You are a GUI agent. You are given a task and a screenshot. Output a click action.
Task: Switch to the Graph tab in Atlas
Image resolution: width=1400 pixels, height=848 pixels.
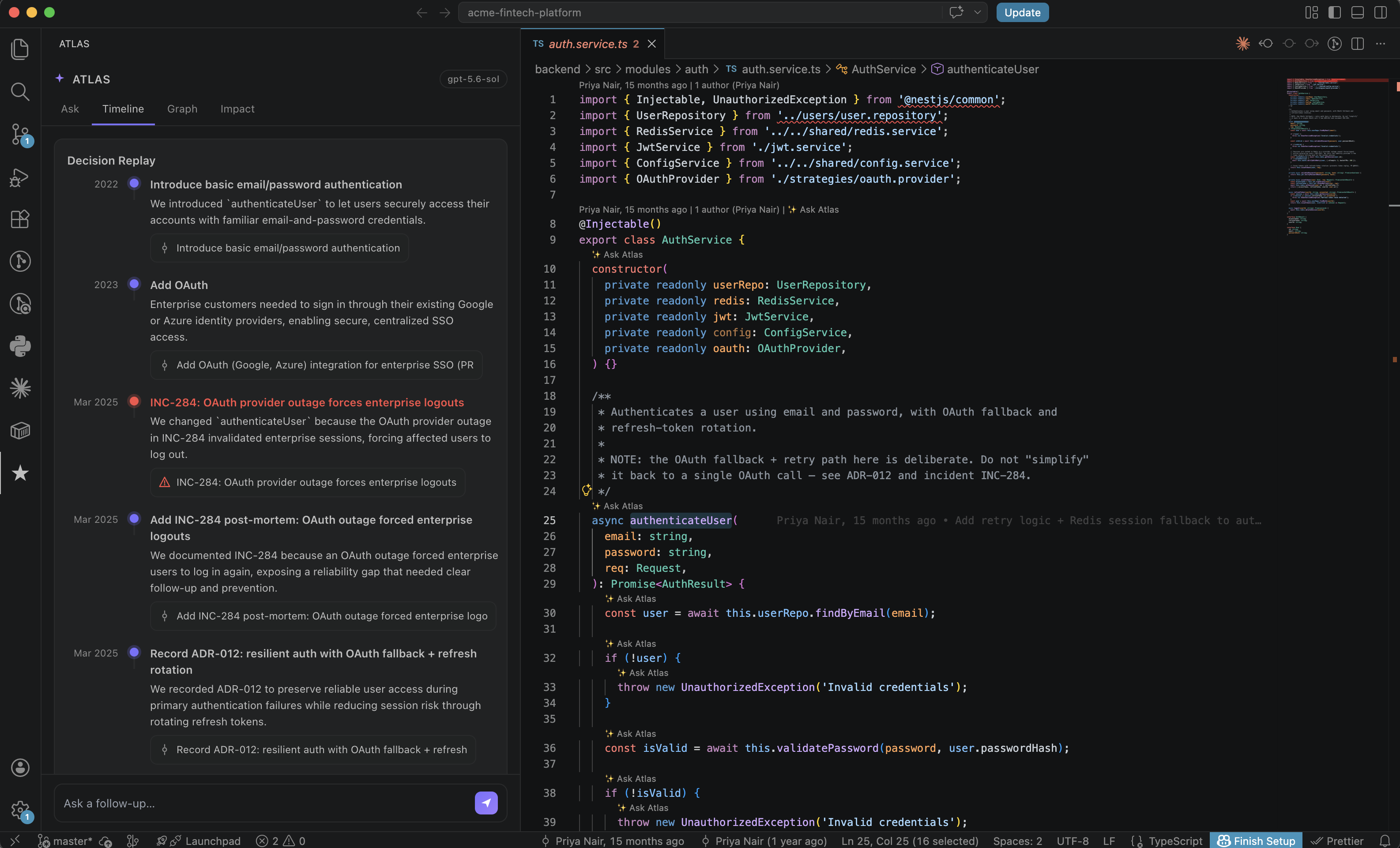click(182, 109)
